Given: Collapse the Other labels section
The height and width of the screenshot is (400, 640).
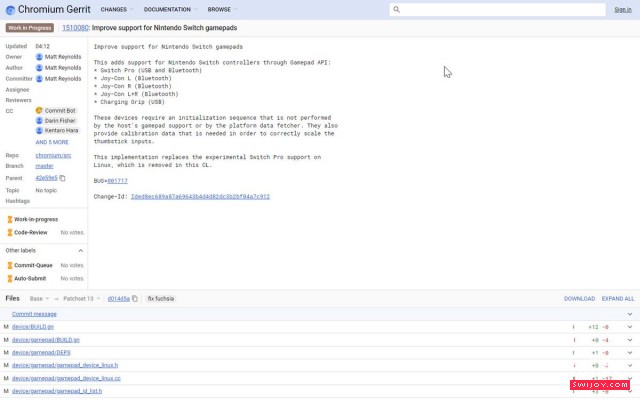Looking at the screenshot, I should 80,251.
